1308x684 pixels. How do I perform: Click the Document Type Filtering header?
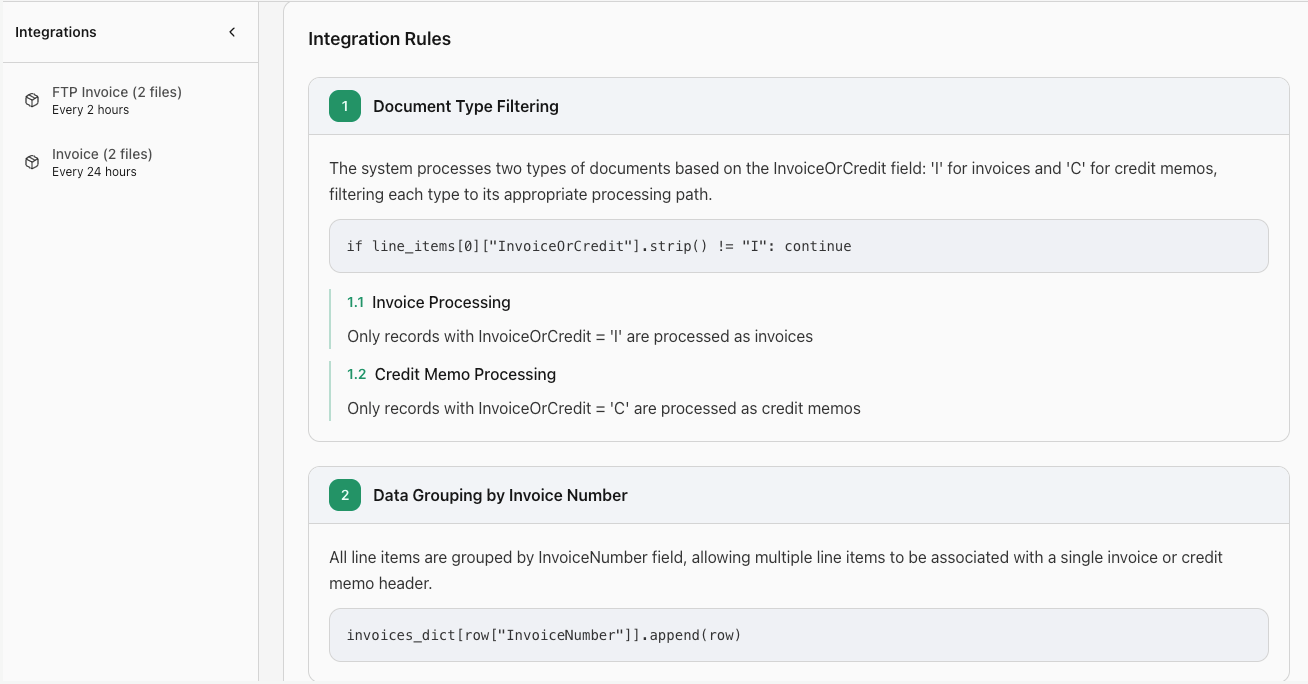click(x=466, y=106)
